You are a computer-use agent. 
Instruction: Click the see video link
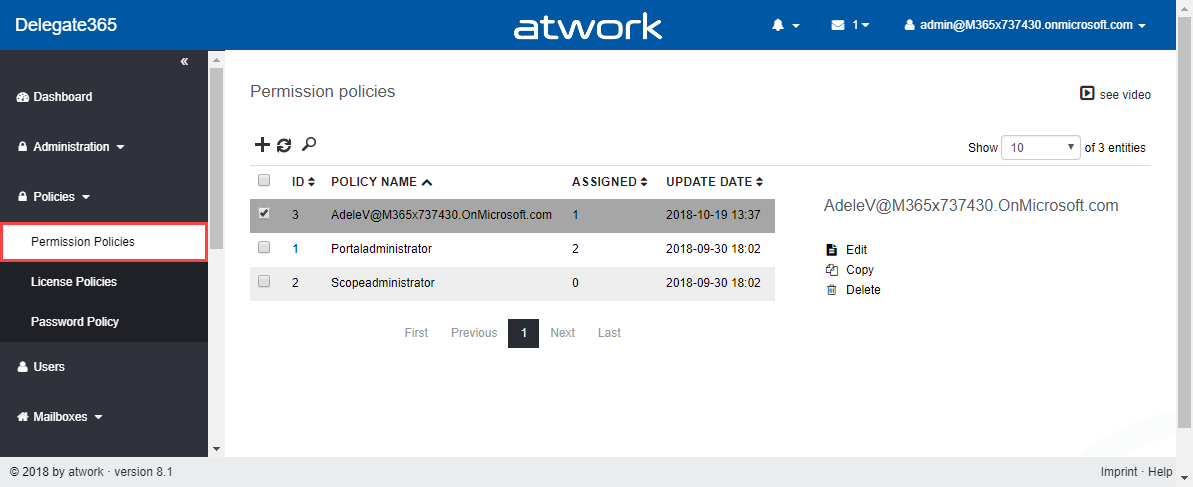[x=1116, y=94]
